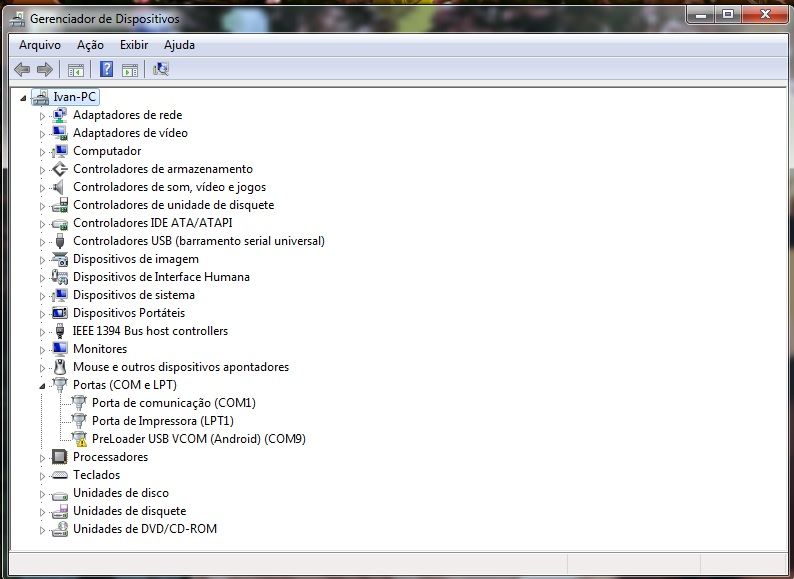794x579 pixels.
Task: Click the Controladores de armazenamento icon
Action: 60,169
